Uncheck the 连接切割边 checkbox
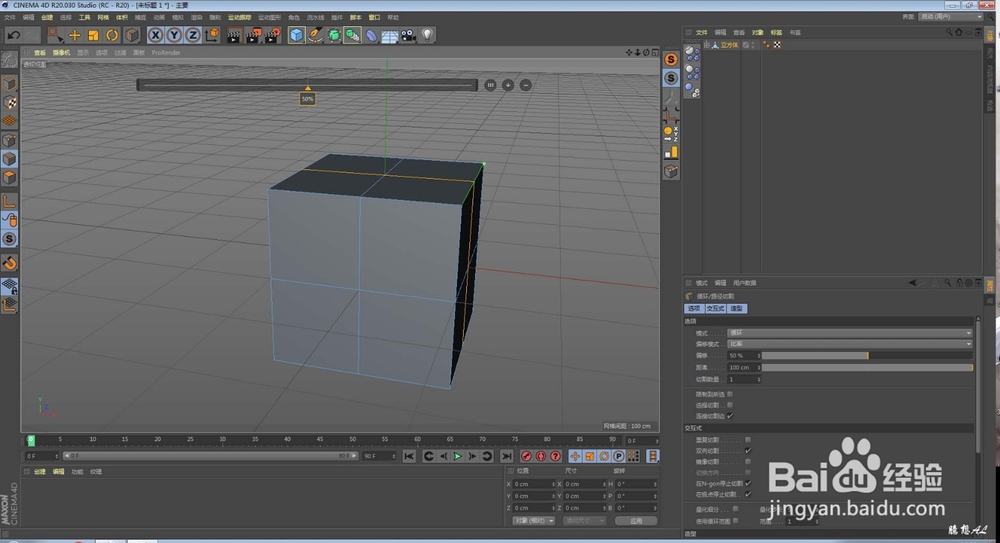The image size is (1000, 543). click(730, 416)
